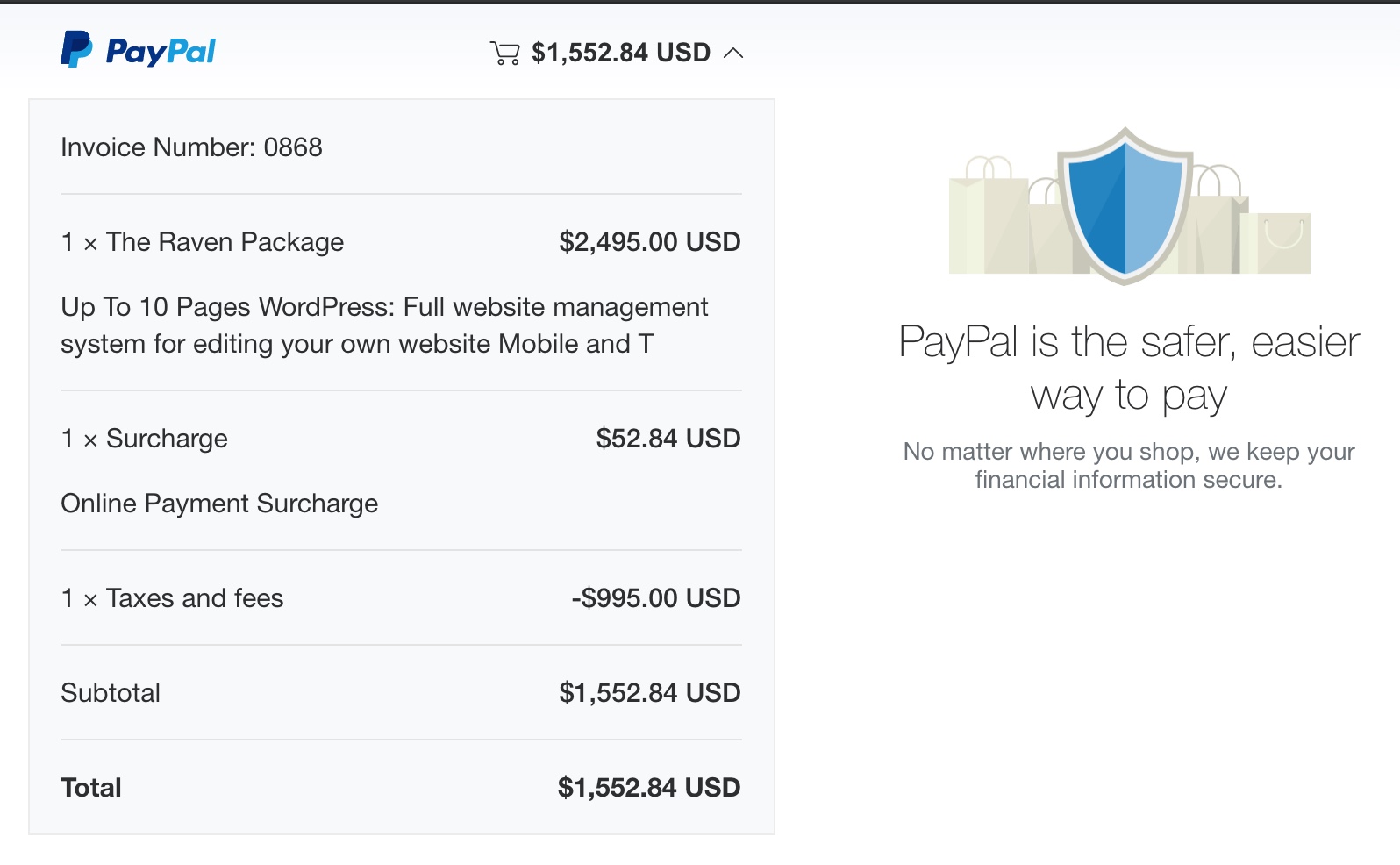Click the $52.84 USD surcharge amount
The height and width of the screenshot is (865, 1400).
click(668, 439)
